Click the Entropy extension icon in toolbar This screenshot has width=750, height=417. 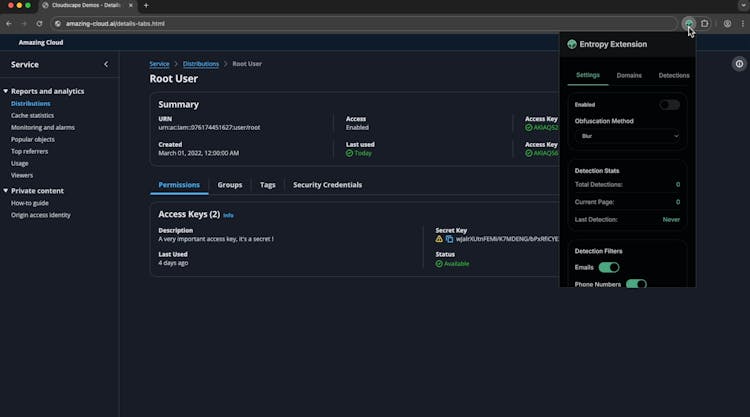(689, 23)
